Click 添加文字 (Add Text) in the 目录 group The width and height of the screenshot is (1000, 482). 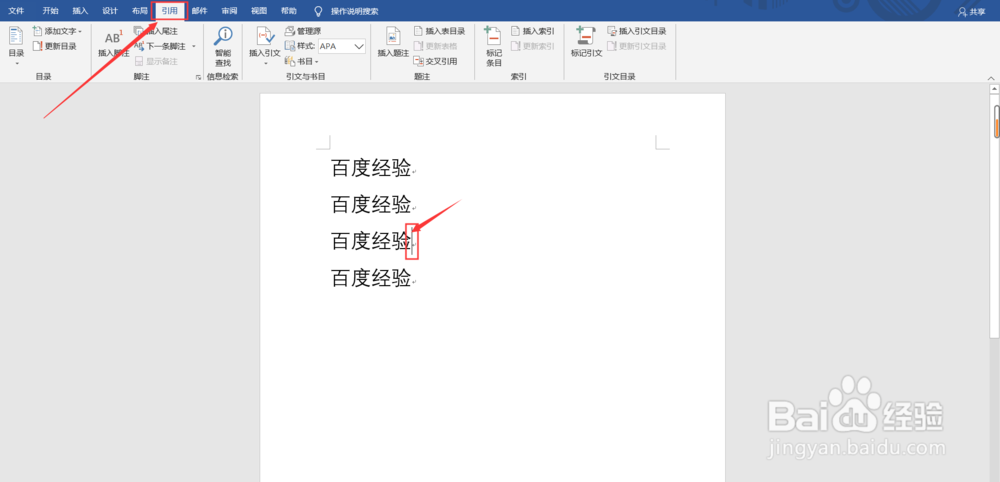coord(57,31)
